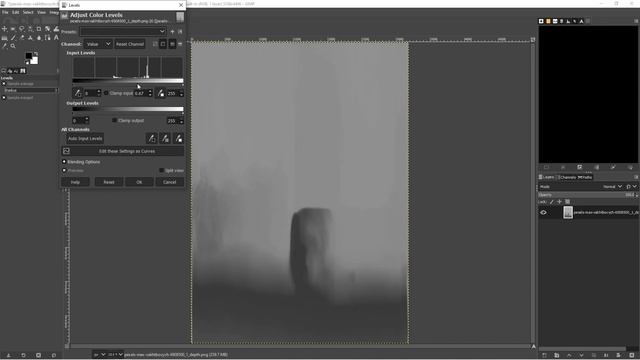Expand the Blending Options section
Screen dimensions: 640x360
click(x=64, y=162)
